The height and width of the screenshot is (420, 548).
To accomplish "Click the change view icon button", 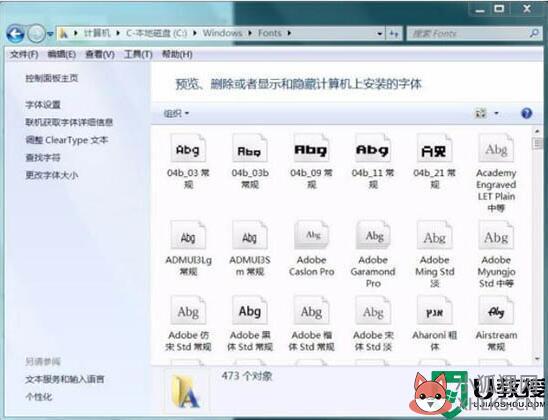I will point(481,113).
